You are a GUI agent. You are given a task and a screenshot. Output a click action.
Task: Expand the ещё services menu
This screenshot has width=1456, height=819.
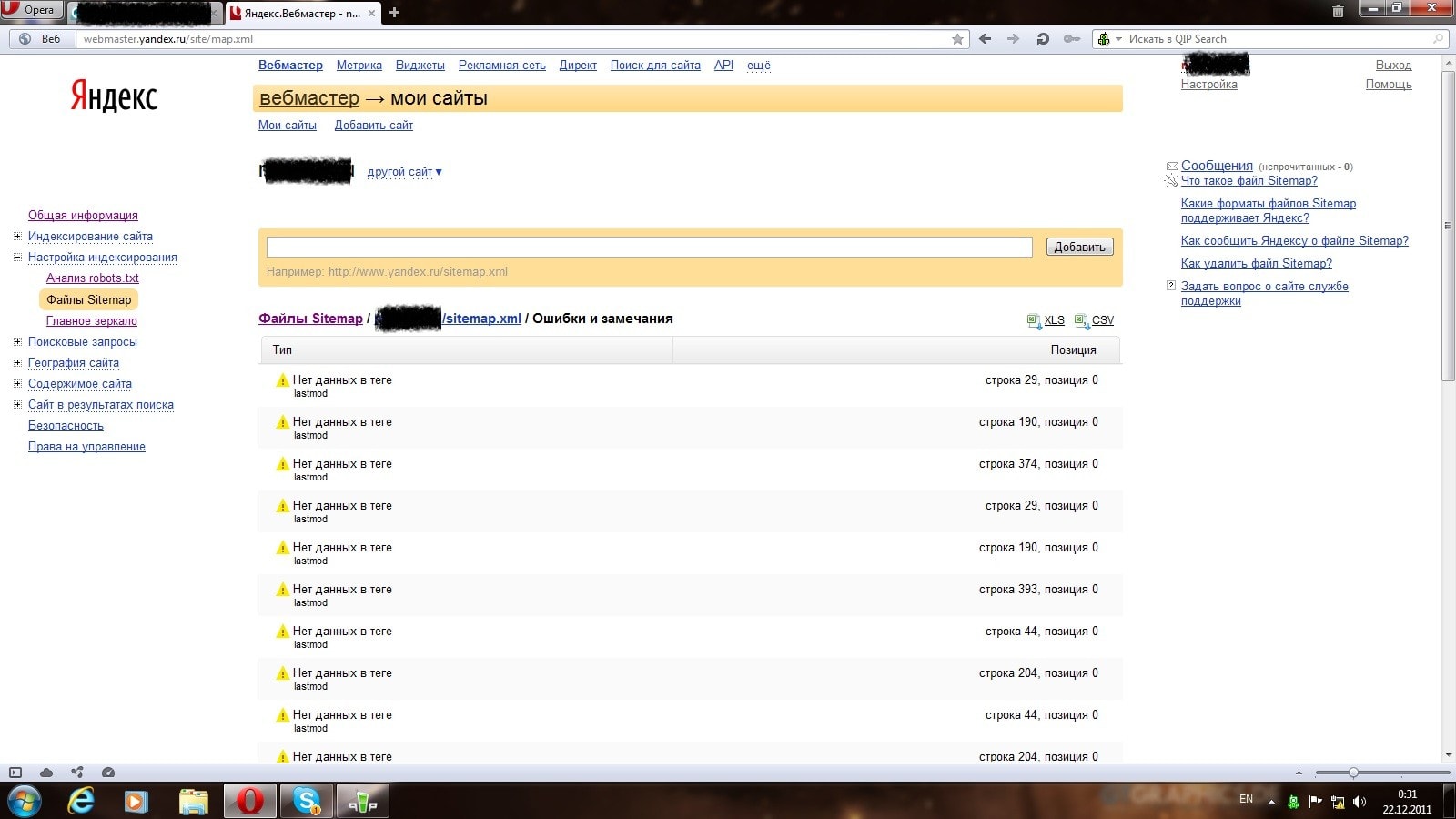click(758, 66)
